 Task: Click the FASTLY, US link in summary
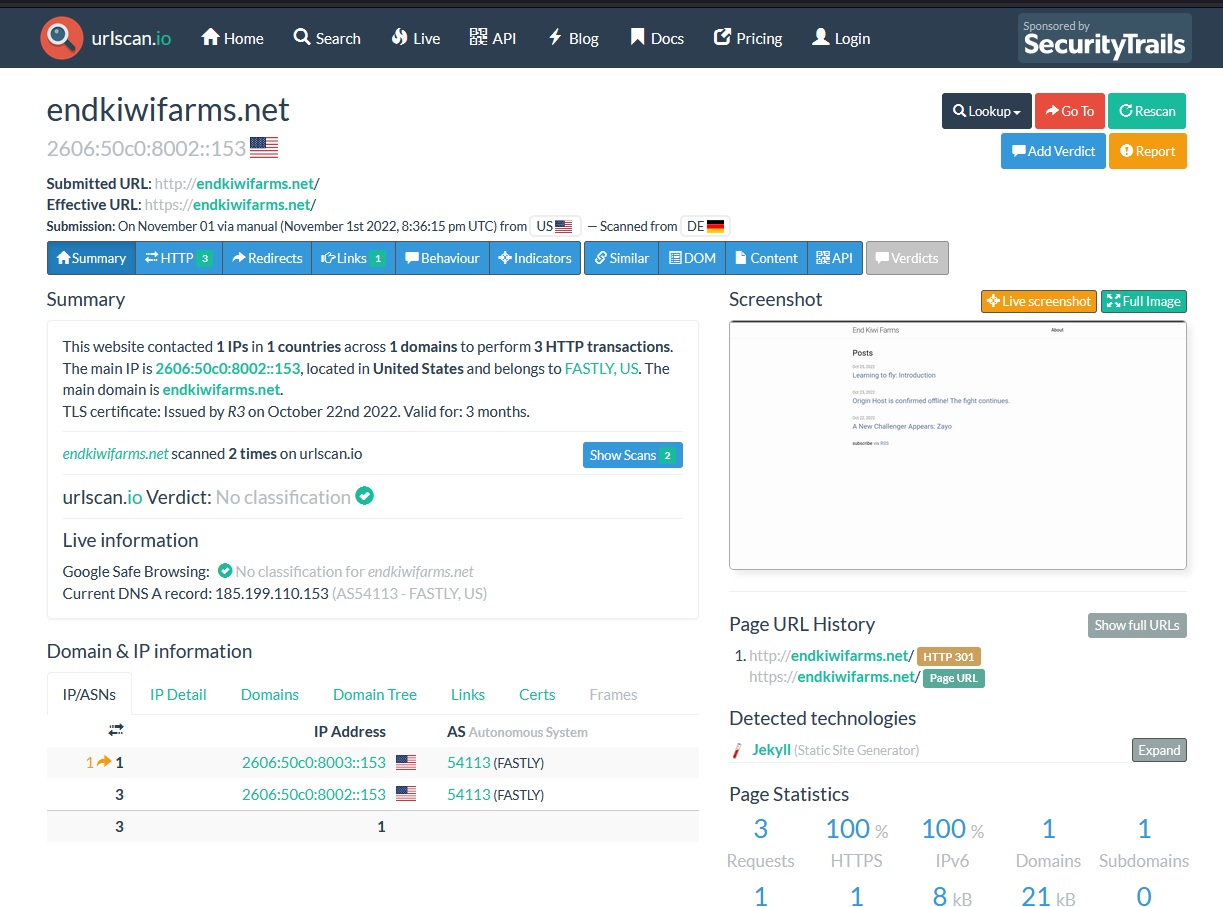pyautogui.click(x=602, y=368)
